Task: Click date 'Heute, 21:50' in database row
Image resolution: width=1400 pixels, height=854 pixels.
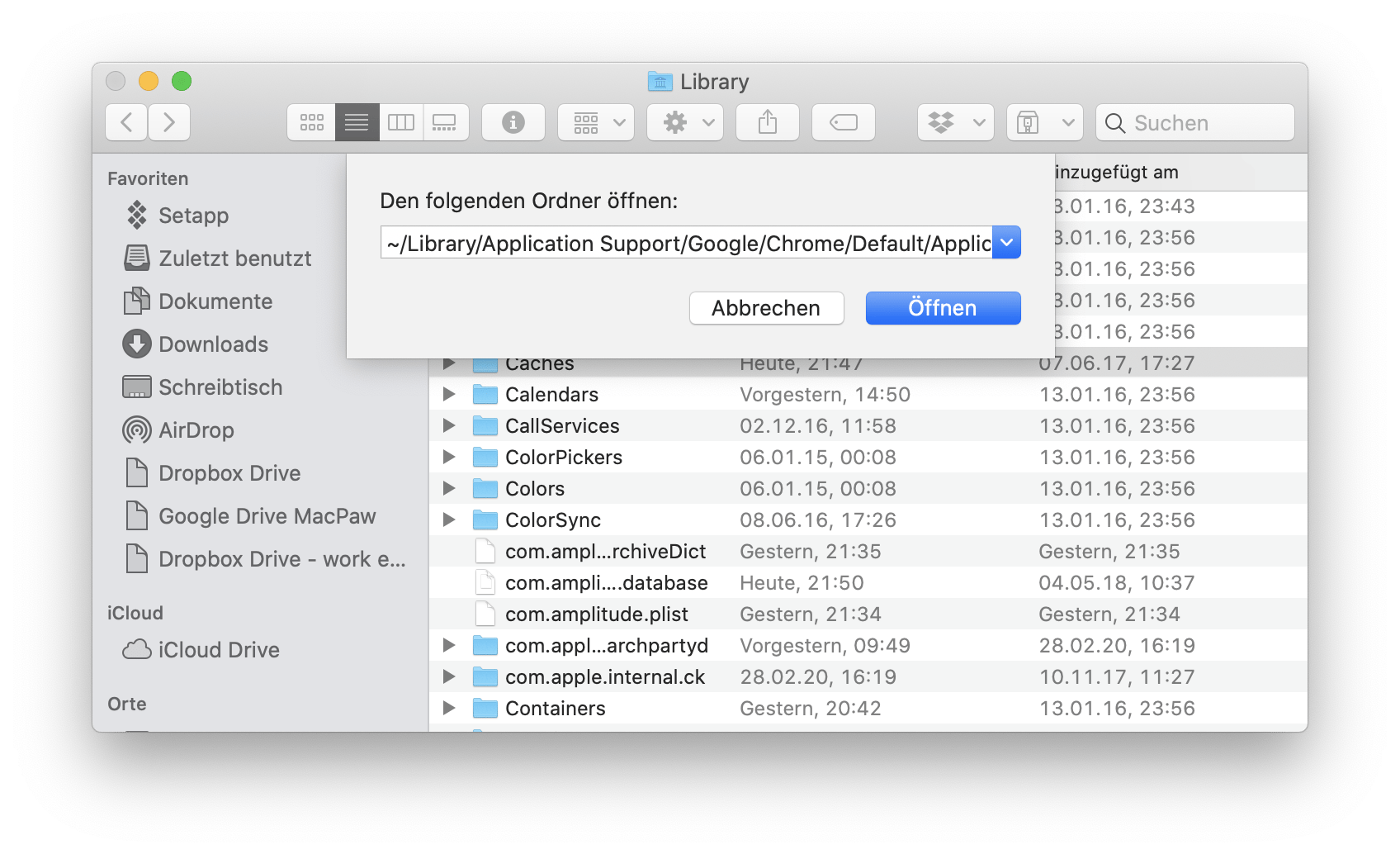Action: click(x=802, y=583)
